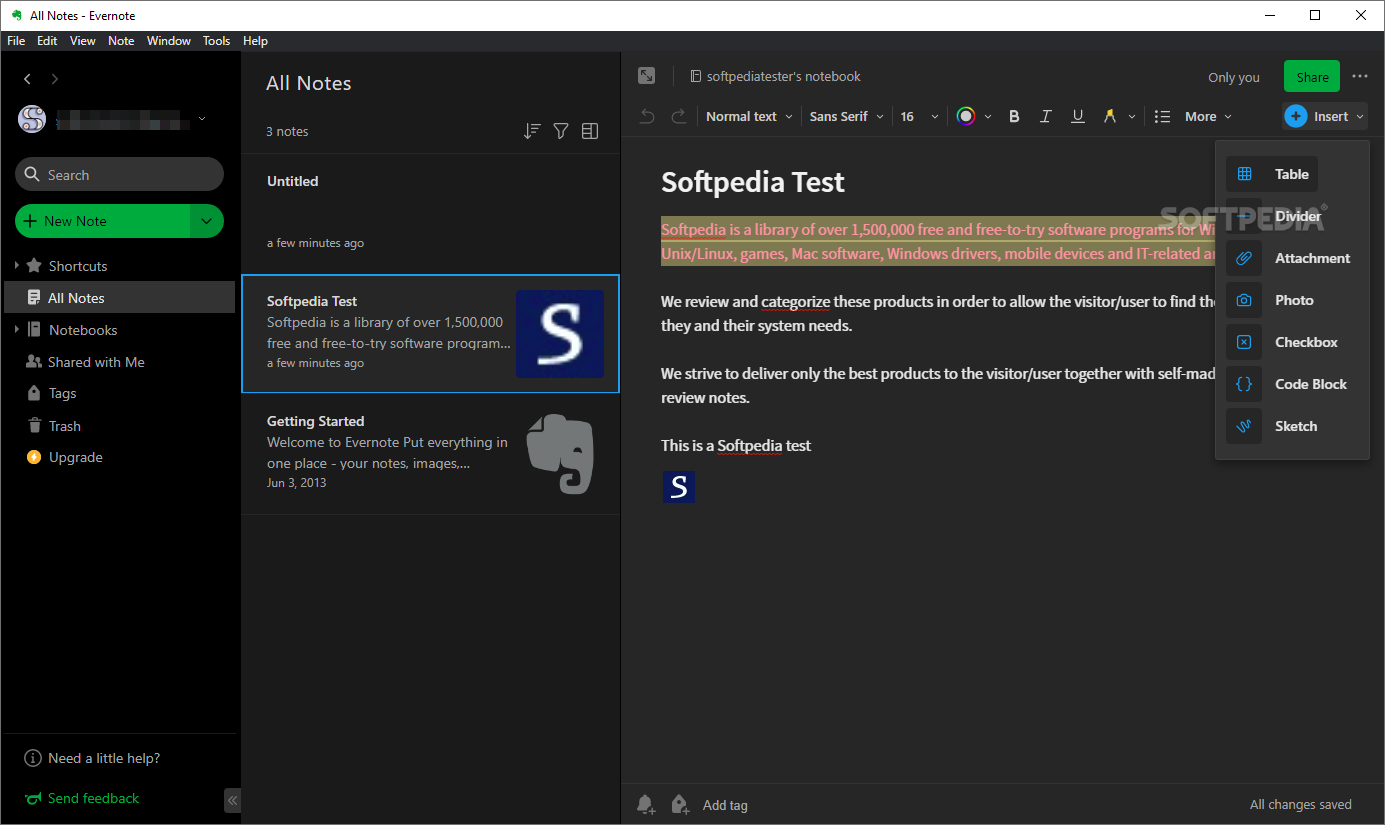Apply underline formatting

[x=1078, y=116]
